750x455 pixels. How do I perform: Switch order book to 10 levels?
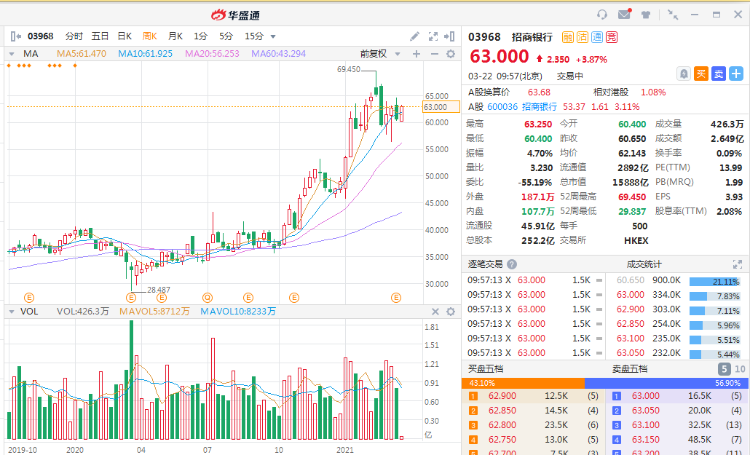pos(739,369)
